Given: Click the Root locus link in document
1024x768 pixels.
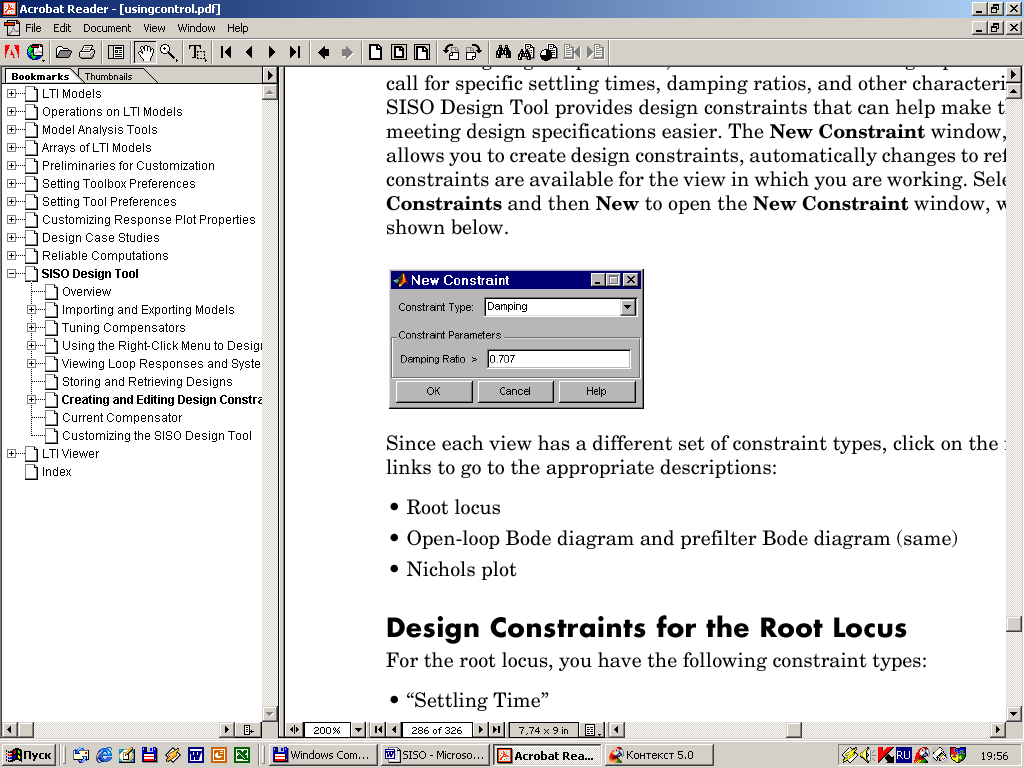Looking at the screenshot, I should click(x=453, y=507).
